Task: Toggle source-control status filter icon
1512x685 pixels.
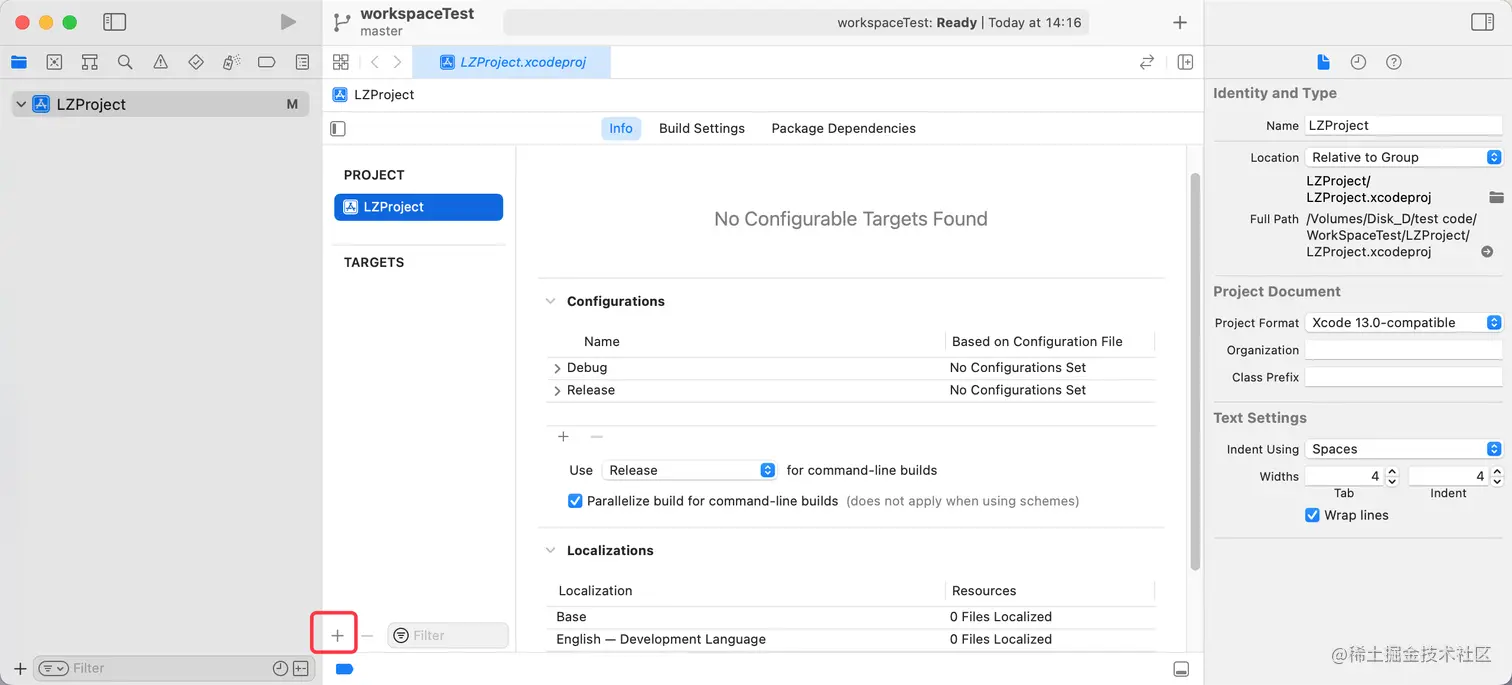Action: point(299,668)
